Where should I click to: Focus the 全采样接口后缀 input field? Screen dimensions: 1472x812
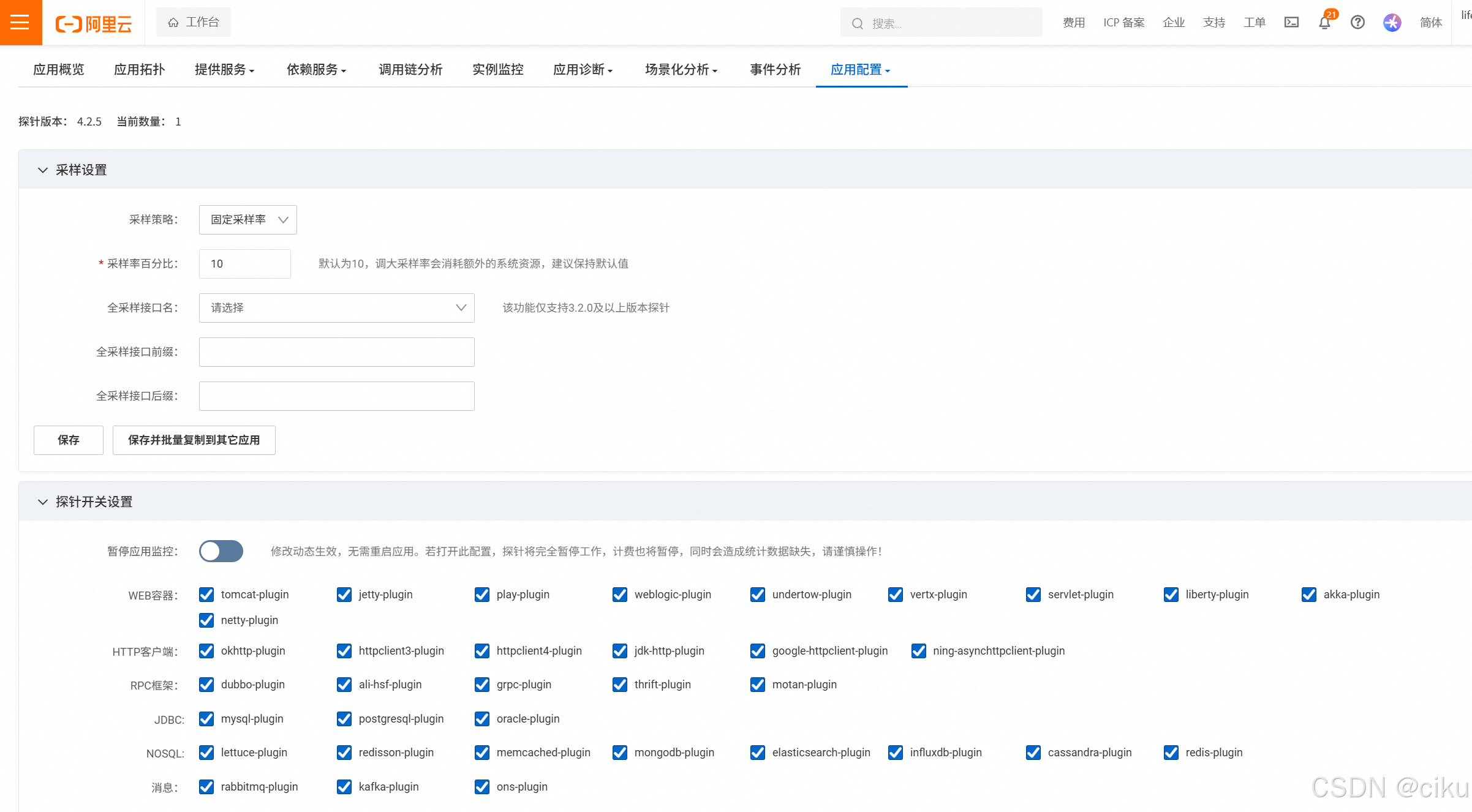click(x=337, y=396)
